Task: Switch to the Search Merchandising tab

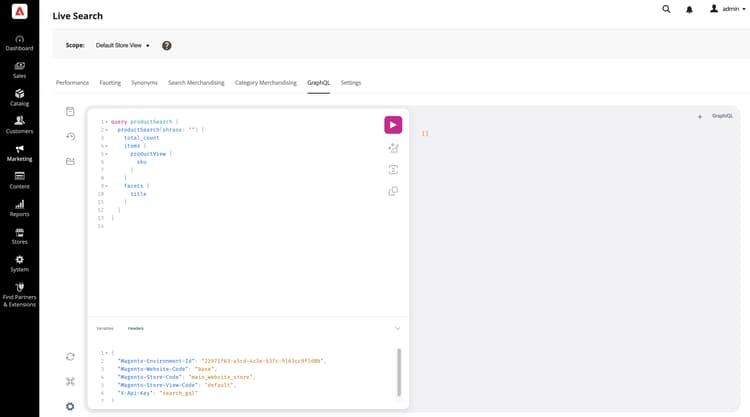Action: [x=196, y=83]
